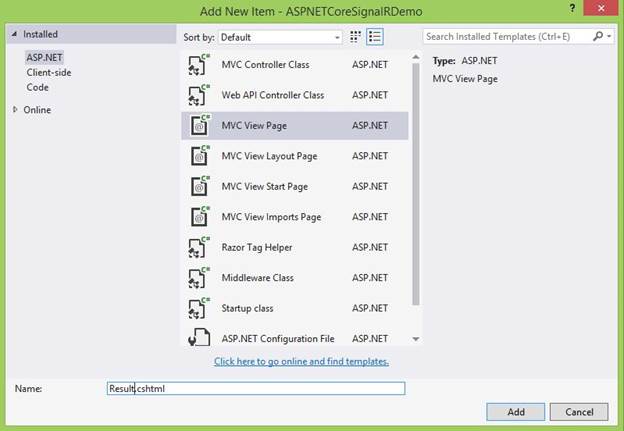This screenshot has width=624, height=431.
Task: Click the Startup class template icon
Action: [x=199, y=308]
